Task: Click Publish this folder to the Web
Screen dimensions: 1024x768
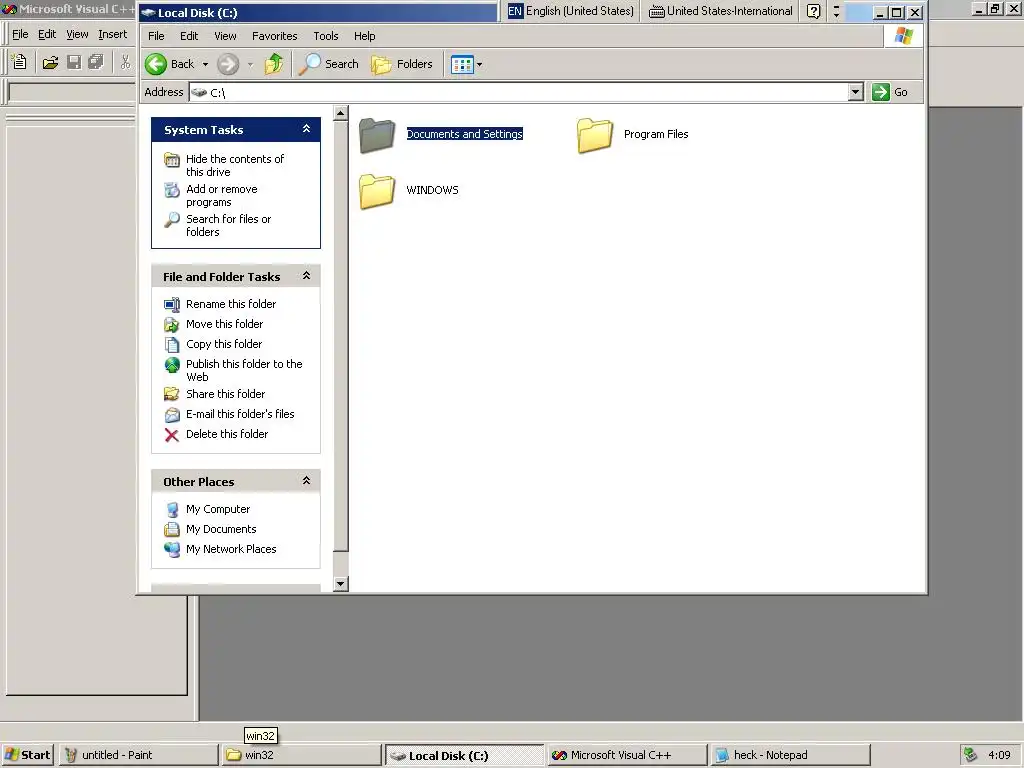Action: tap(244, 370)
